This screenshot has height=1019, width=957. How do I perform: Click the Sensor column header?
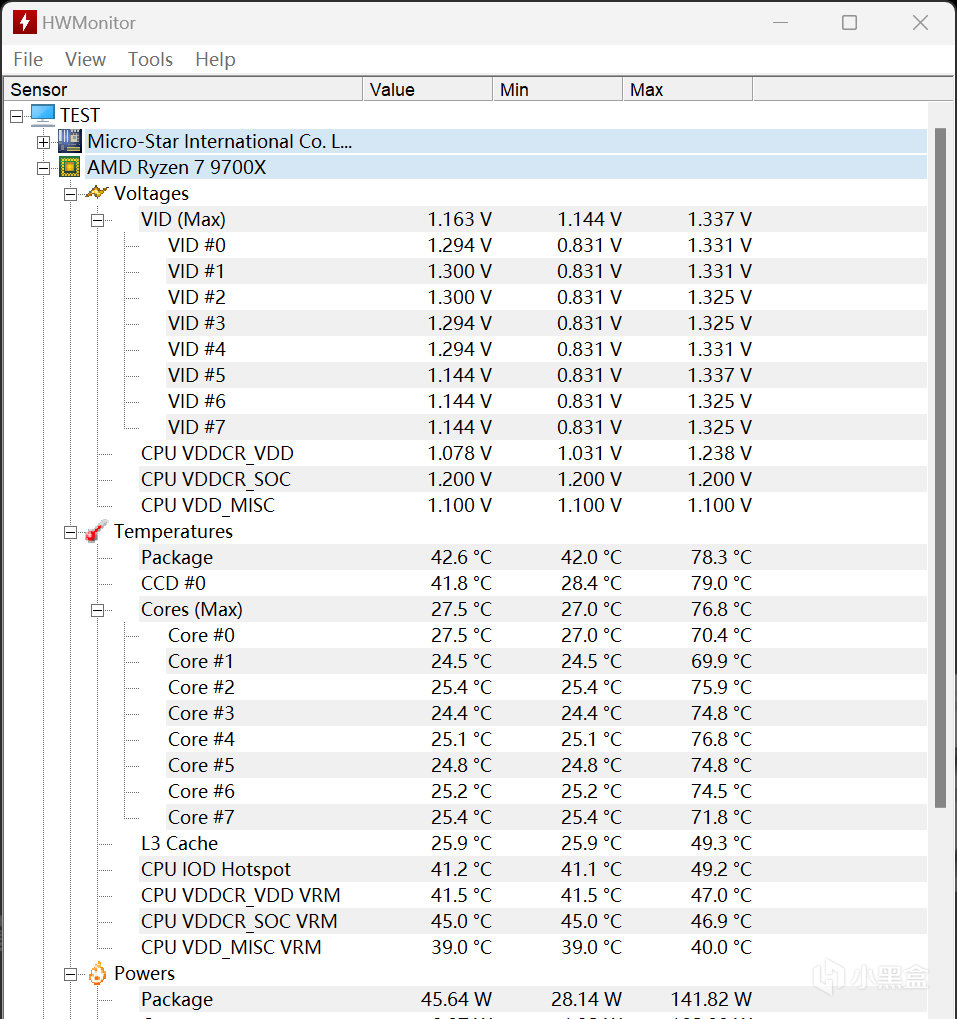click(x=183, y=89)
